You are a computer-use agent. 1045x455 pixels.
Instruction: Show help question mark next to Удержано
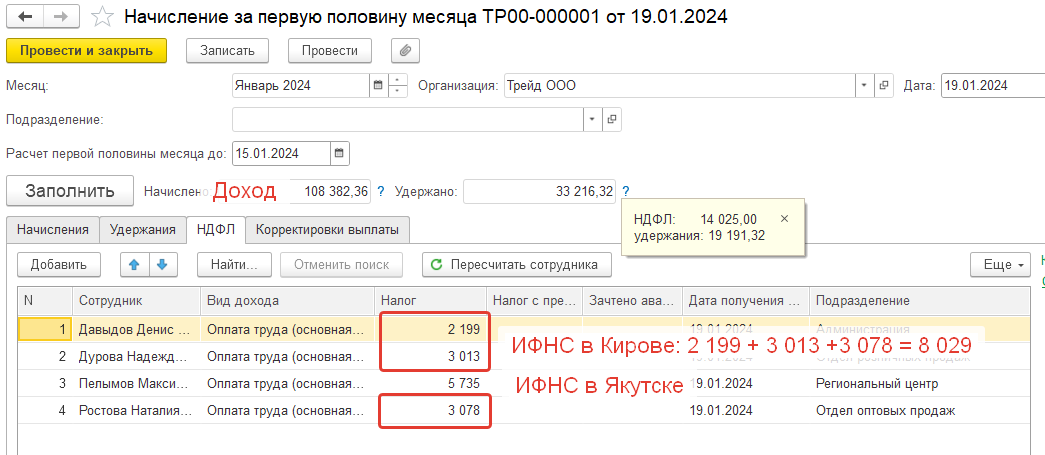coord(626,192)
